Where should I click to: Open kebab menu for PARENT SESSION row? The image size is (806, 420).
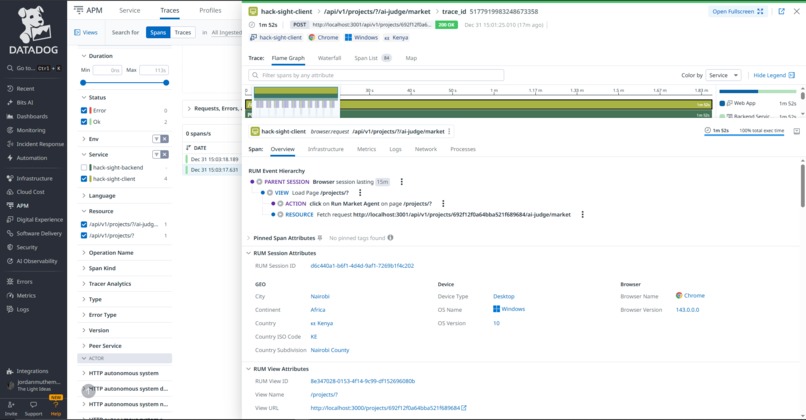pos(401,182)
